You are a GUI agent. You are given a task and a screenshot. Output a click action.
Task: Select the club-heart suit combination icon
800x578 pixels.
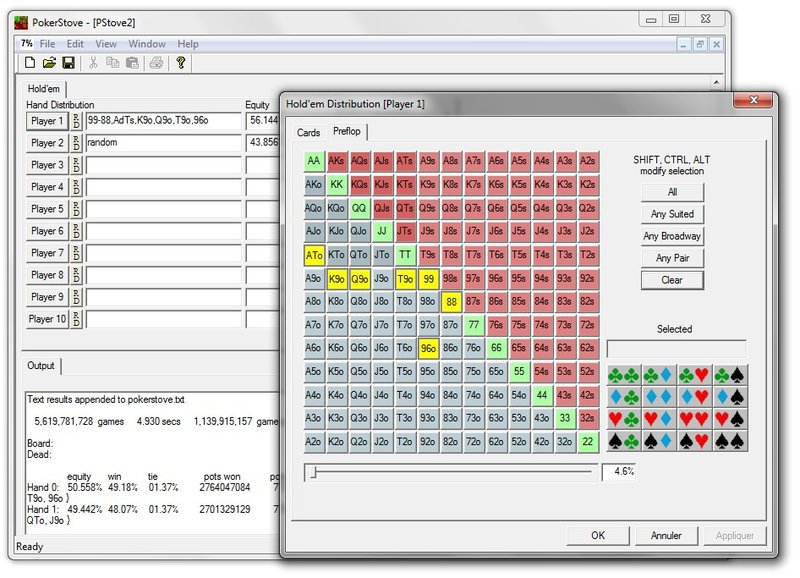pos(693,375)
